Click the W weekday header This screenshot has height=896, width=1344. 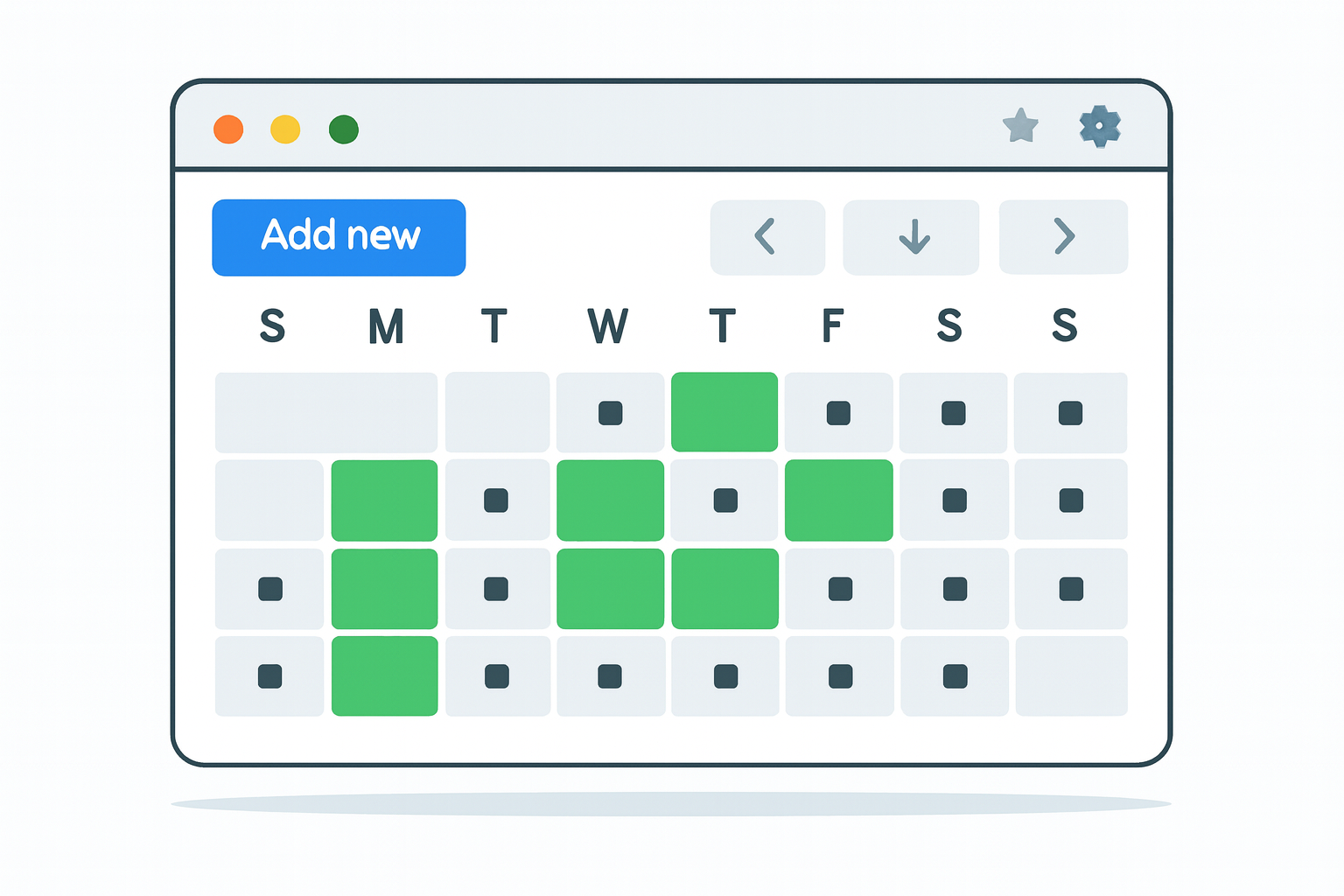(x=607, y=326)
